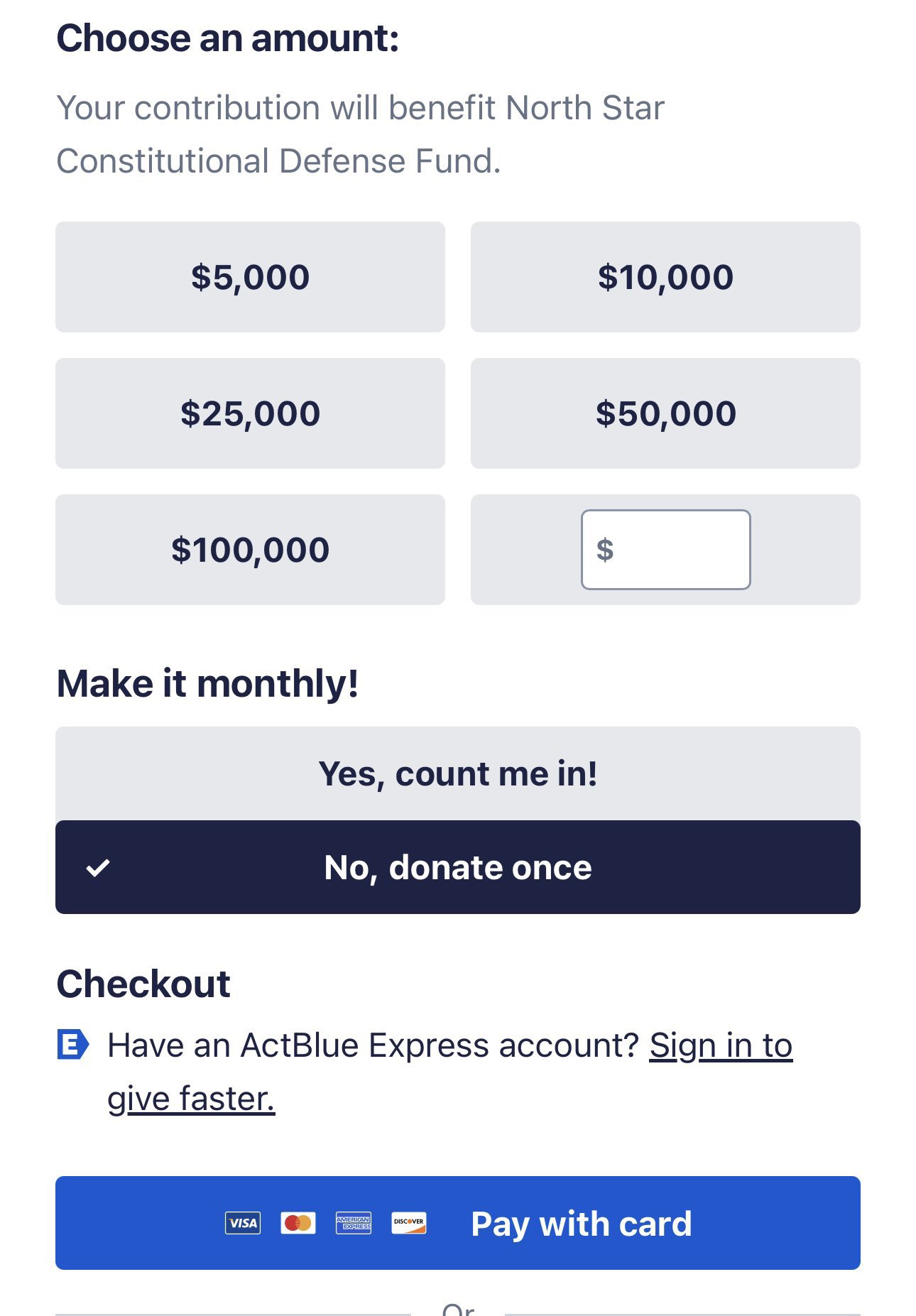Viewport: 916px width, 1316px height.
Task: Pick the $25,000 contribution amount
Action: (250, 413)
